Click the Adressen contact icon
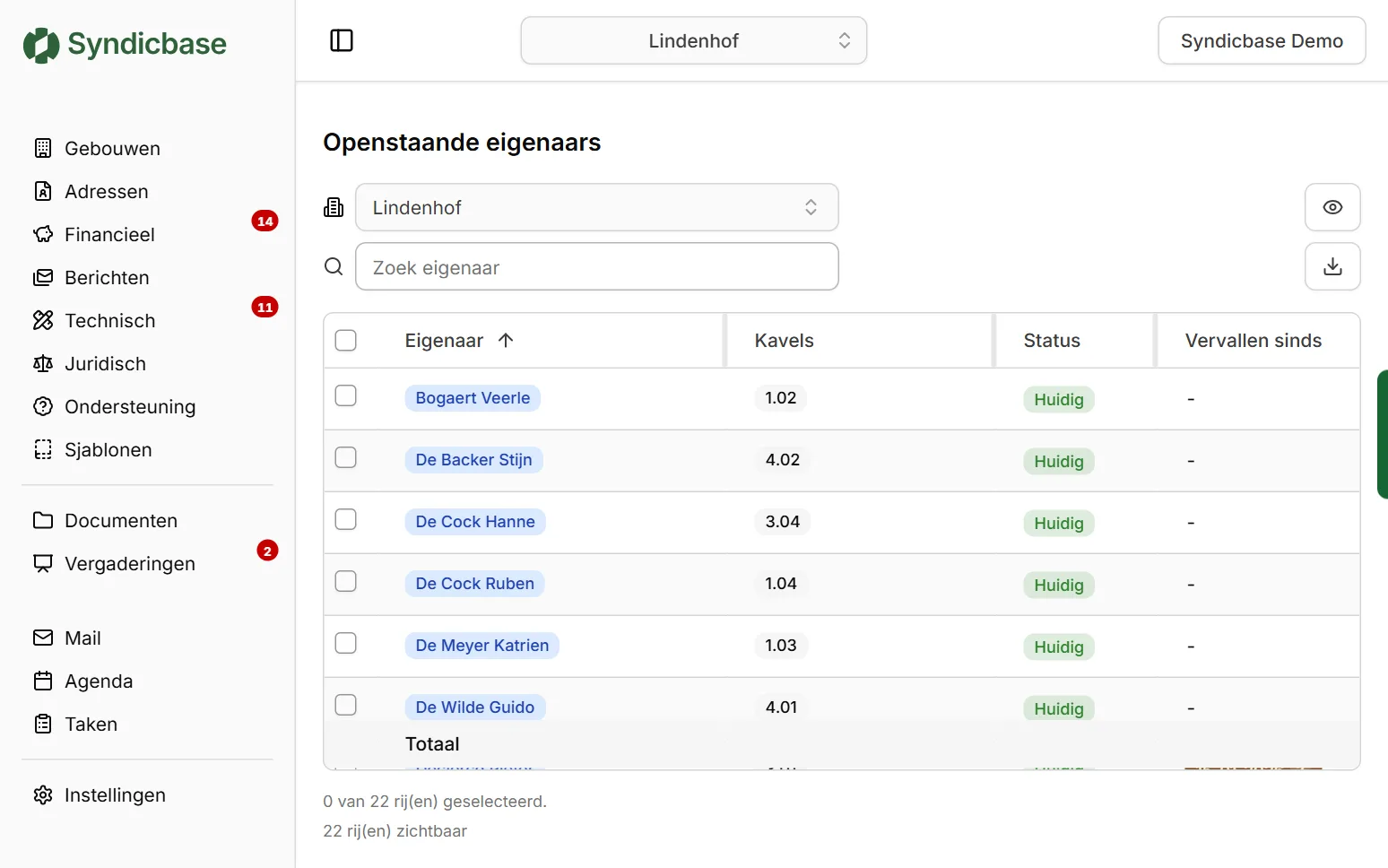Image resolution: width=1388 pixels, height=868 pixels. [x=43, y=191]
